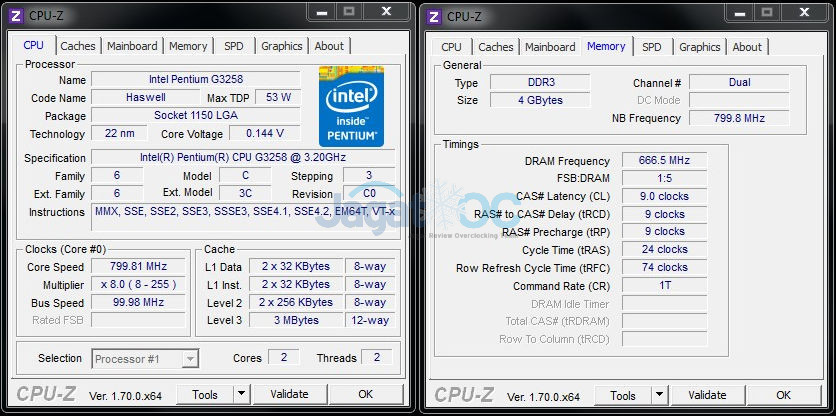
Task: Click Tools button in right CPU-Z window
Action: click(x=623, y=395)
